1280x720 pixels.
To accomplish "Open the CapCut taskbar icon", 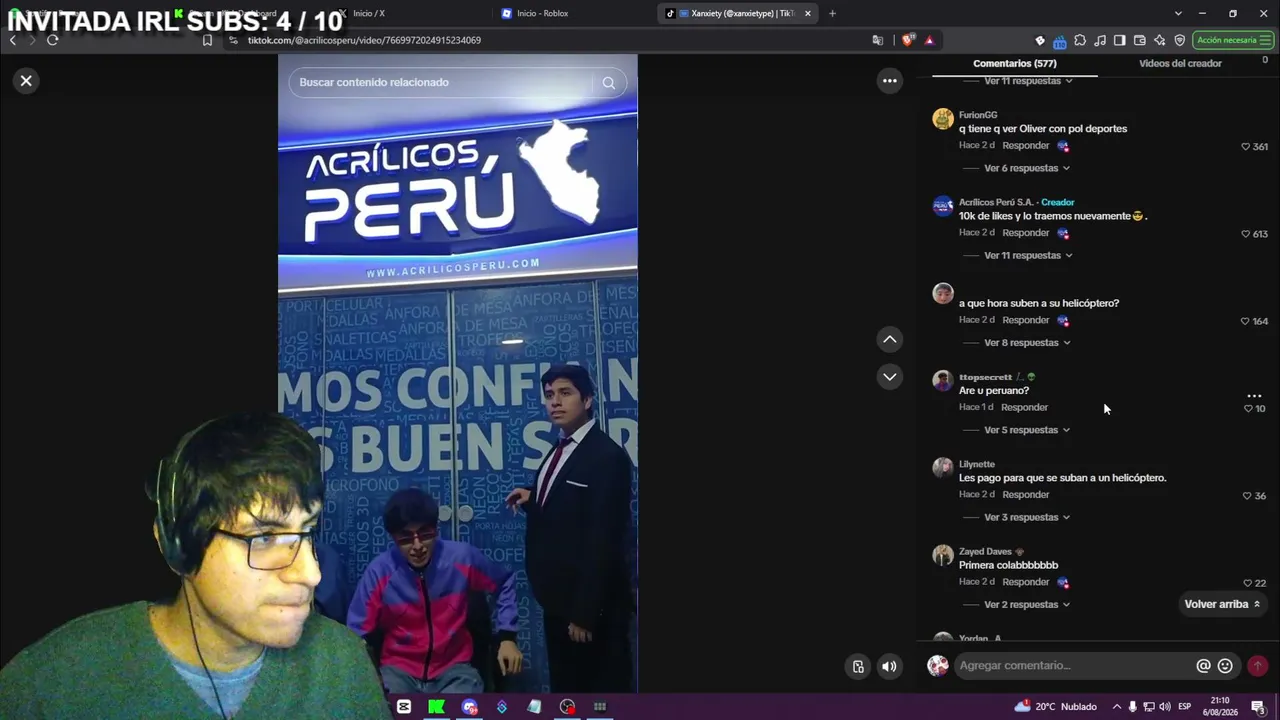I will click(x=404, y=707).
